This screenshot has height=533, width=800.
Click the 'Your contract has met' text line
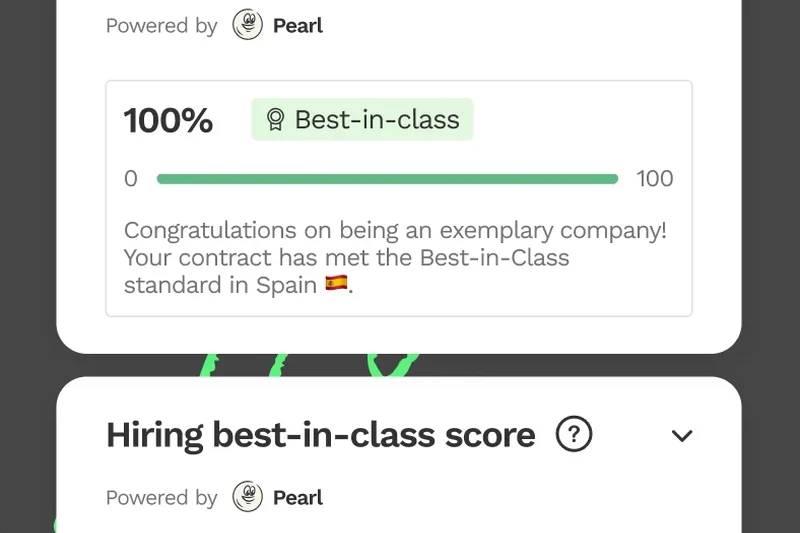pos(346,258)
